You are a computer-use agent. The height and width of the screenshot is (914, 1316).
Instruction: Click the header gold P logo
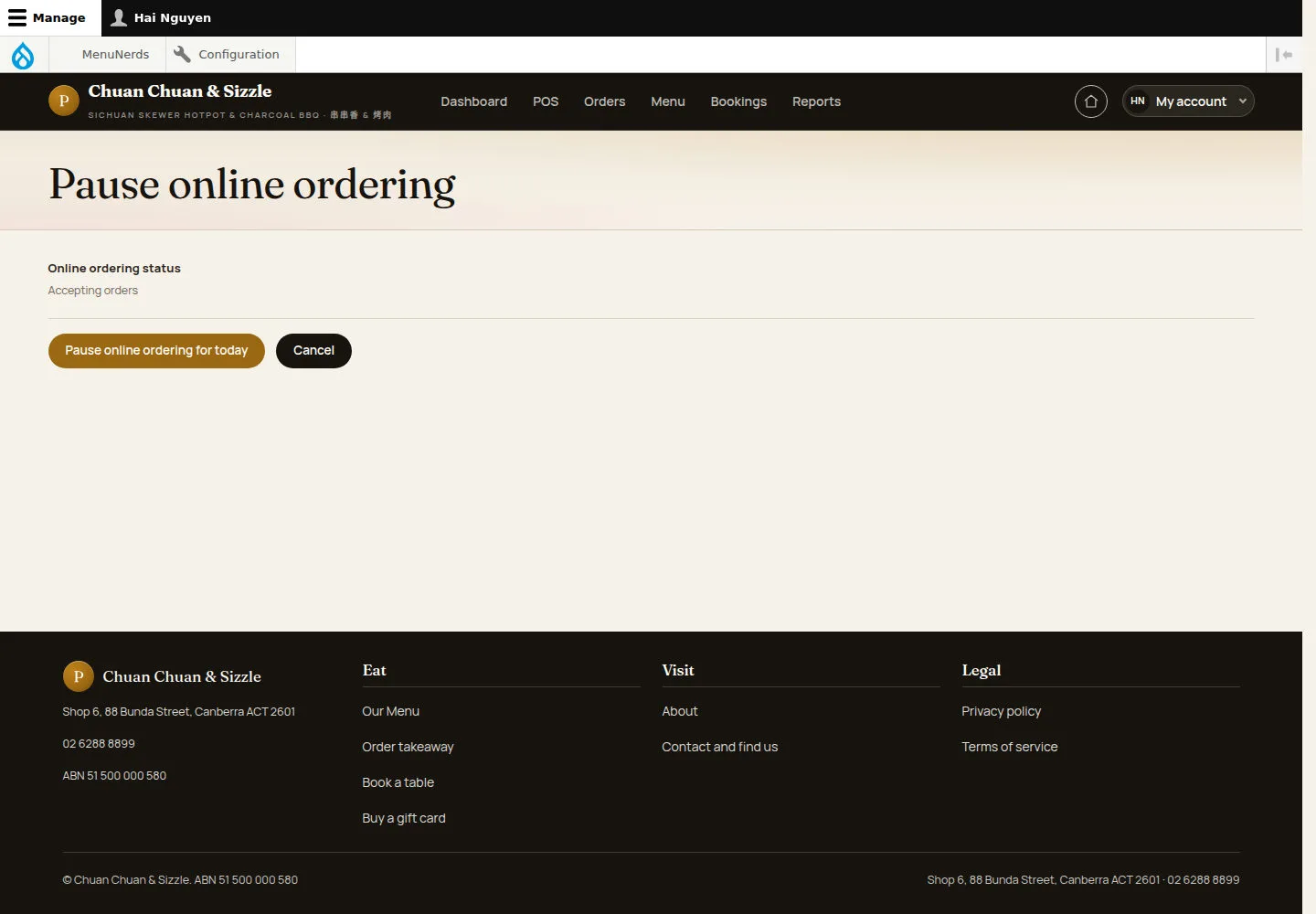64,101
